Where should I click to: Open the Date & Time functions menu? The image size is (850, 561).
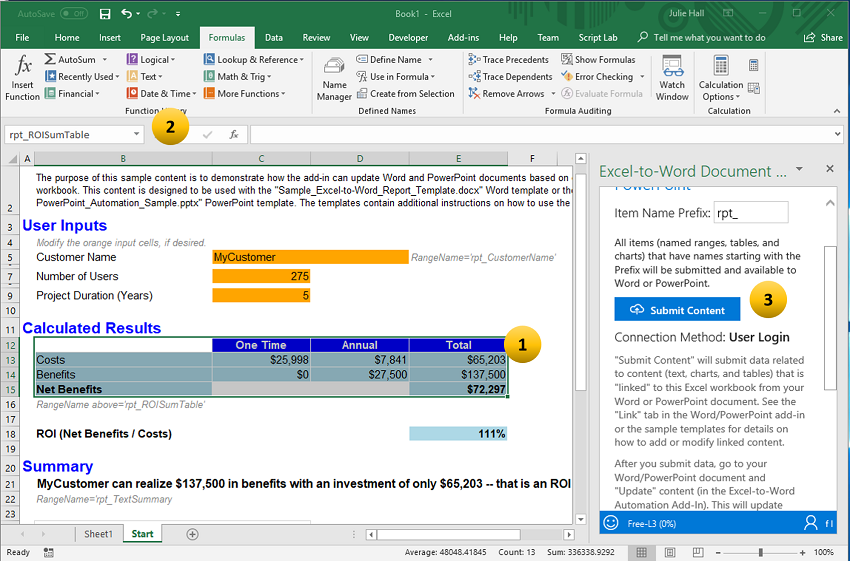[x=161, y=93]
